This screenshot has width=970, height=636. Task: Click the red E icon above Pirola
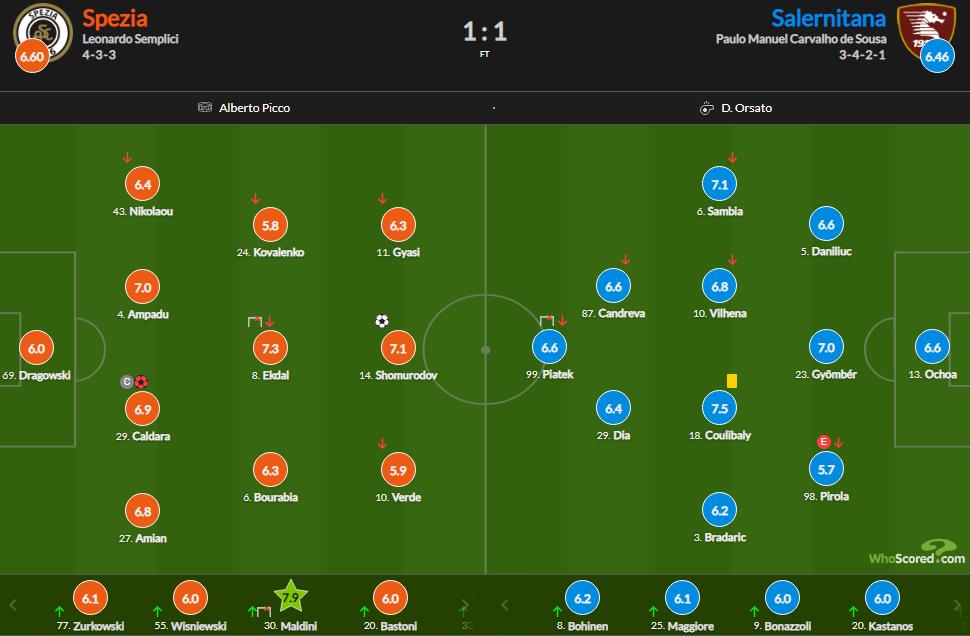tap(823, 442)
